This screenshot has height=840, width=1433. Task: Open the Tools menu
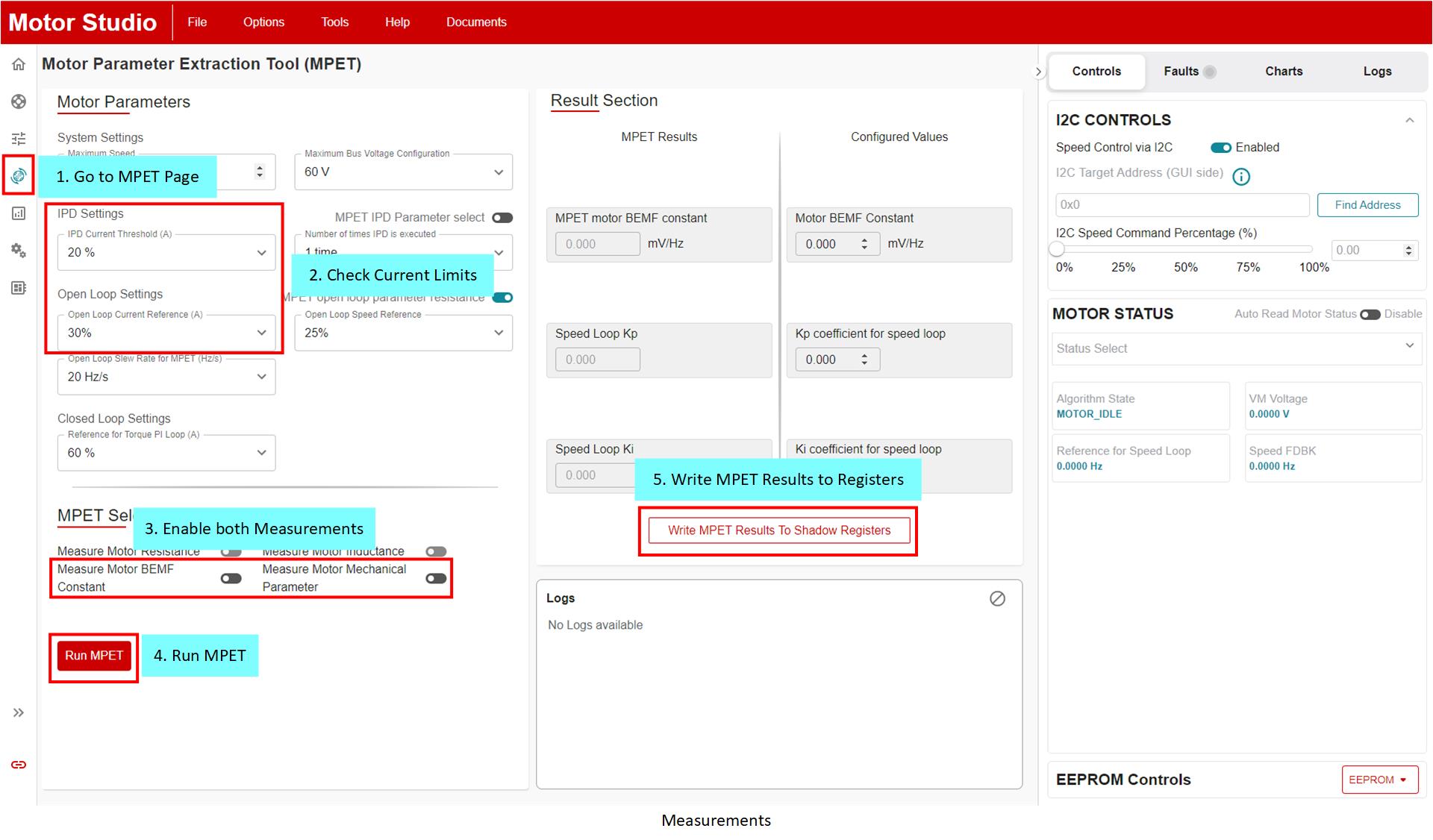pos(334,22)
